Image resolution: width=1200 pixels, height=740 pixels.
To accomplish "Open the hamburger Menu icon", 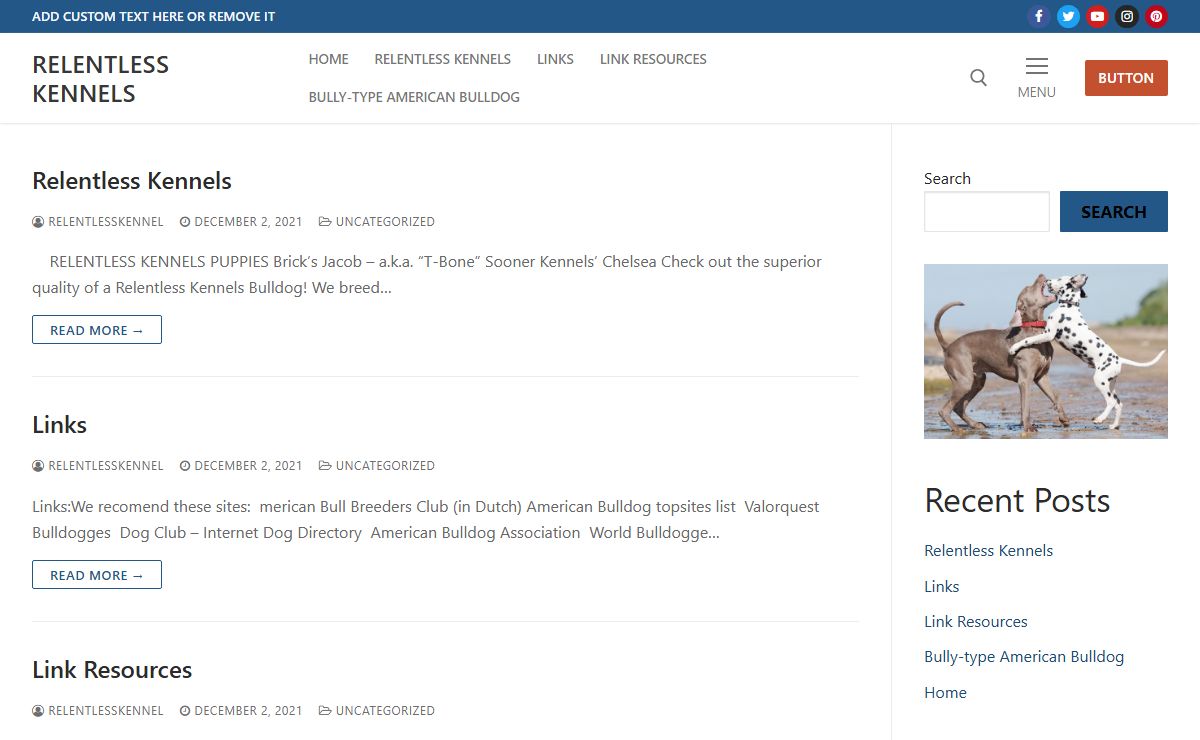I will pyautogui.click(x=1036, y=77).
